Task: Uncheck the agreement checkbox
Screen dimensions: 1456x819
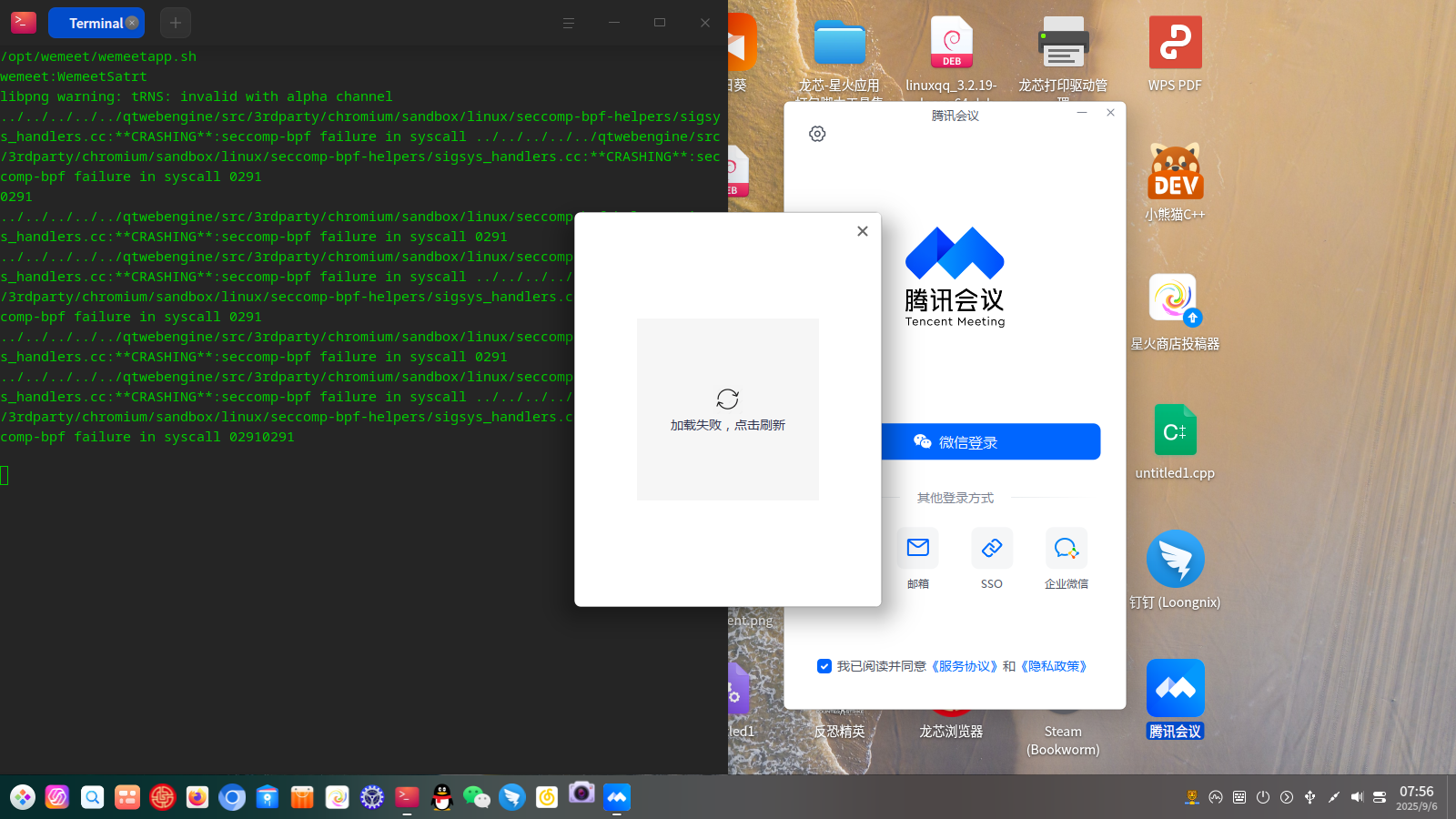Action: point(824,666)
